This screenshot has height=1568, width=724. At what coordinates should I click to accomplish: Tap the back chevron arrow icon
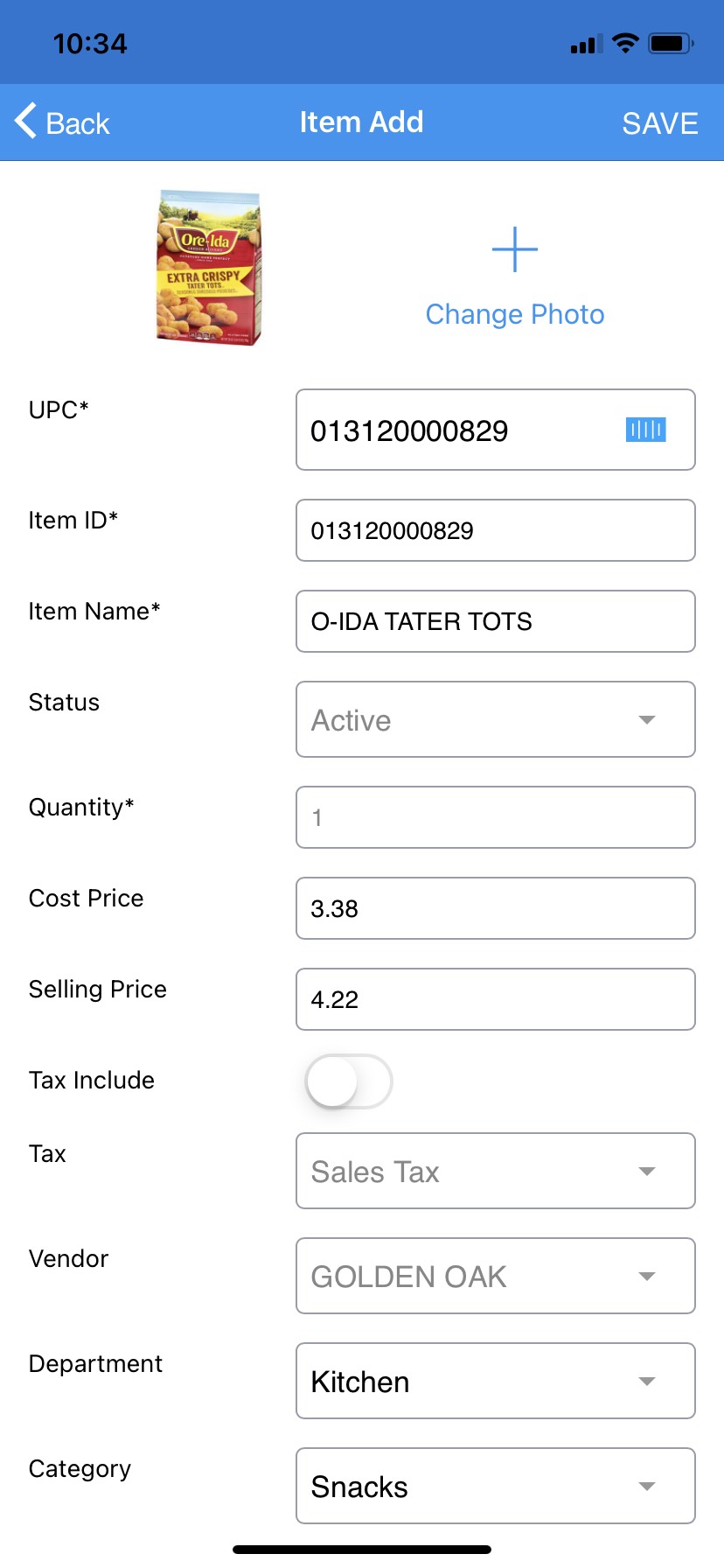click(x=26, y=122)
